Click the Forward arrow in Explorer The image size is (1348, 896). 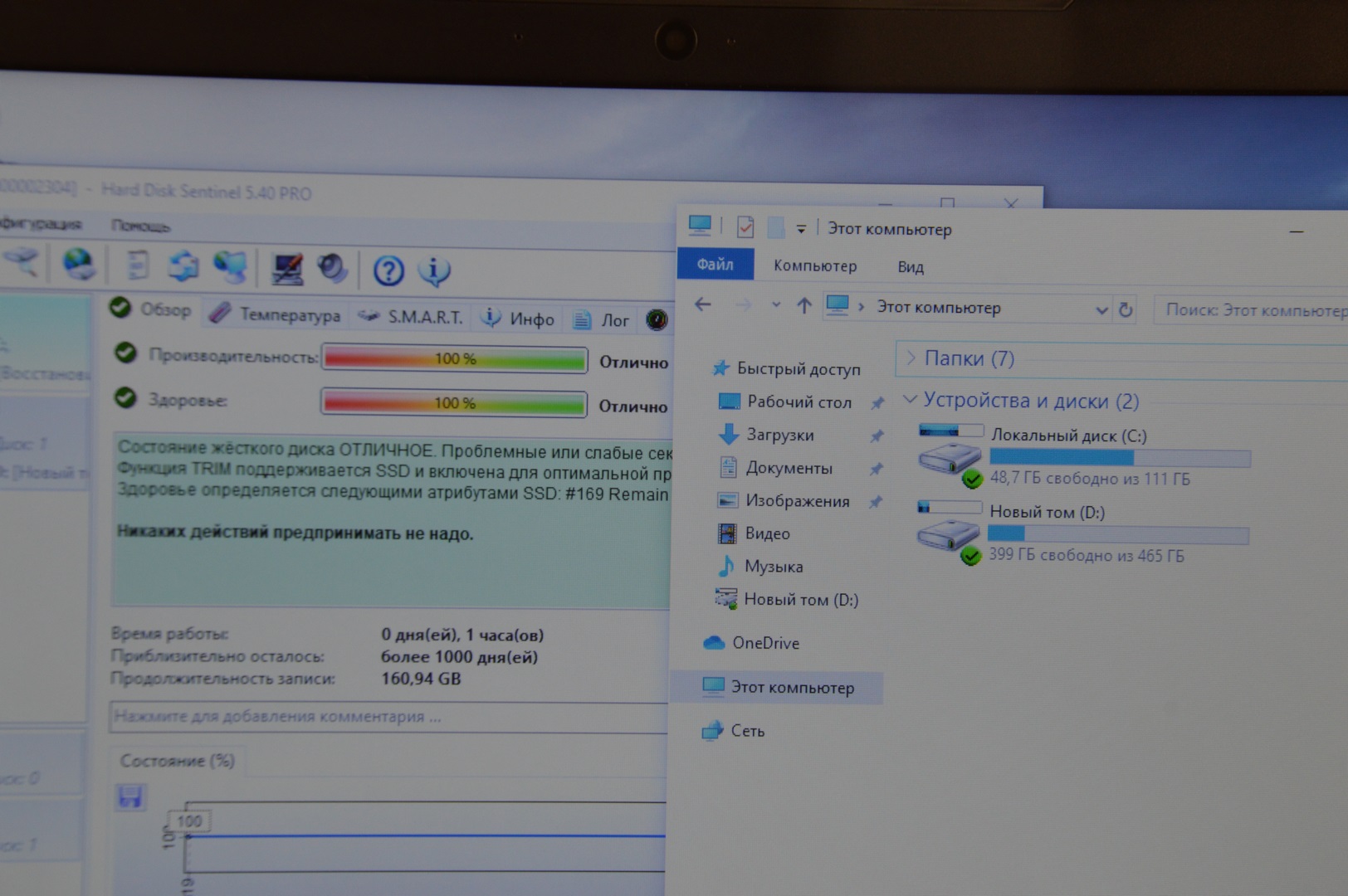pos(743,305)
